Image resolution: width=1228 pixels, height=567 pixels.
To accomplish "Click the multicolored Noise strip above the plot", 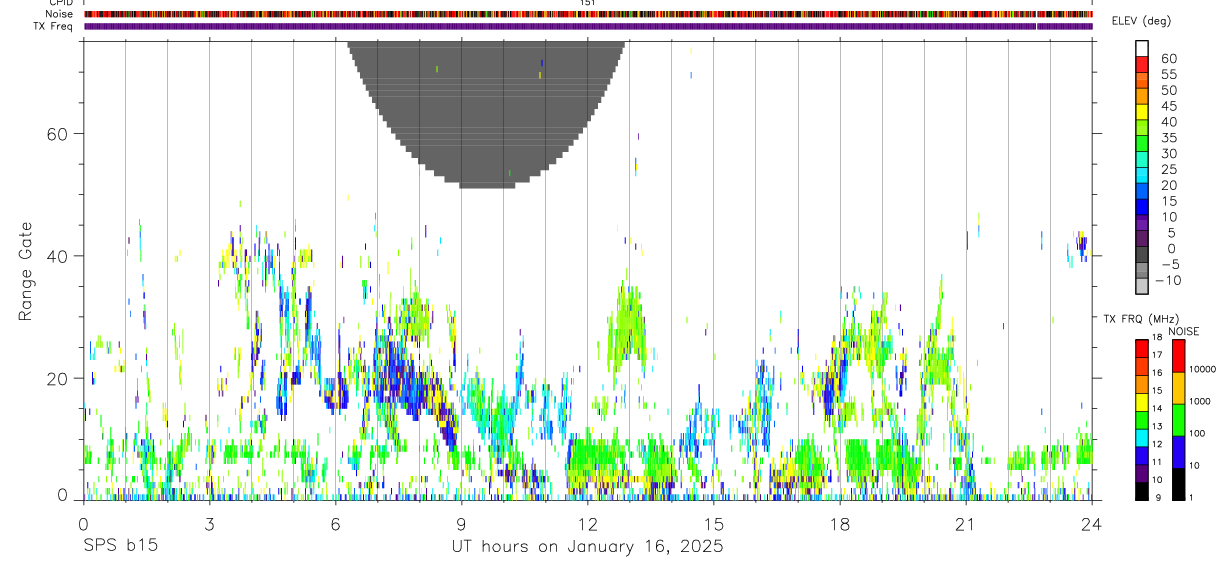I will click(588, 15).
